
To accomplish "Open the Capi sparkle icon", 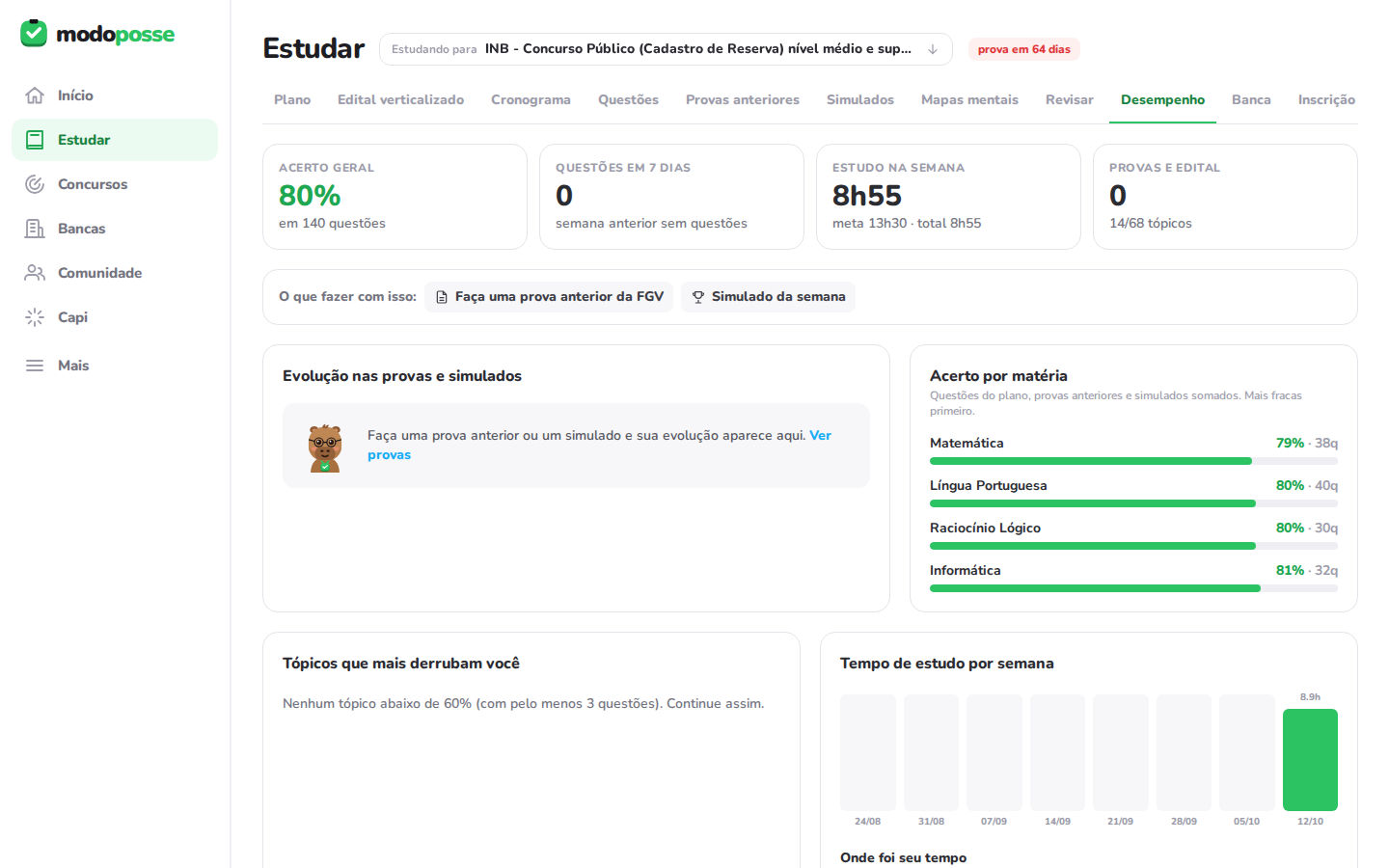I will coord(35,317).
